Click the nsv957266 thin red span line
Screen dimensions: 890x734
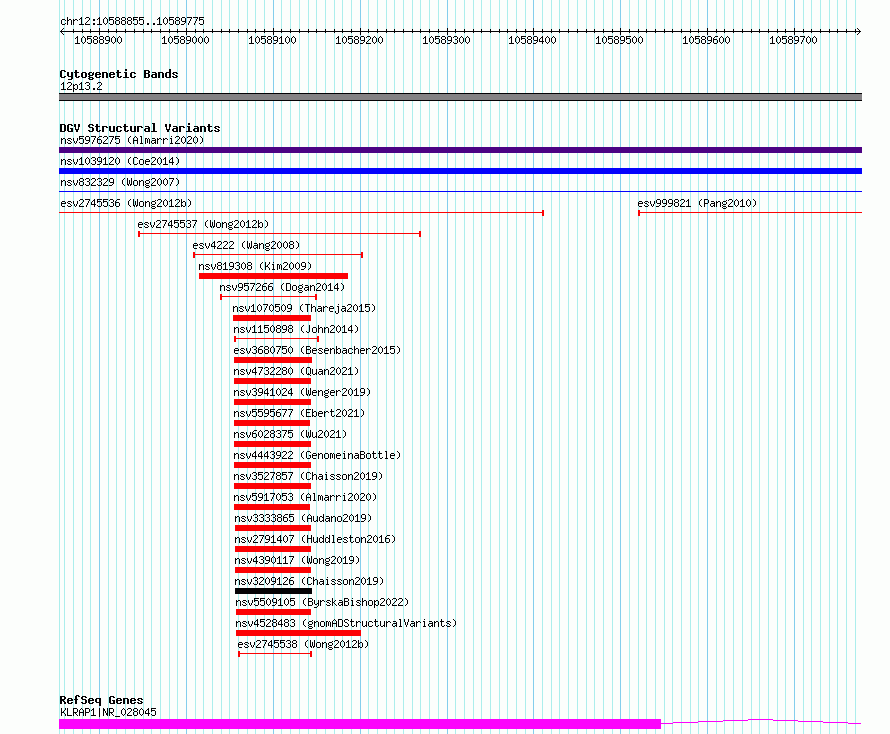(x=268, y=297)
